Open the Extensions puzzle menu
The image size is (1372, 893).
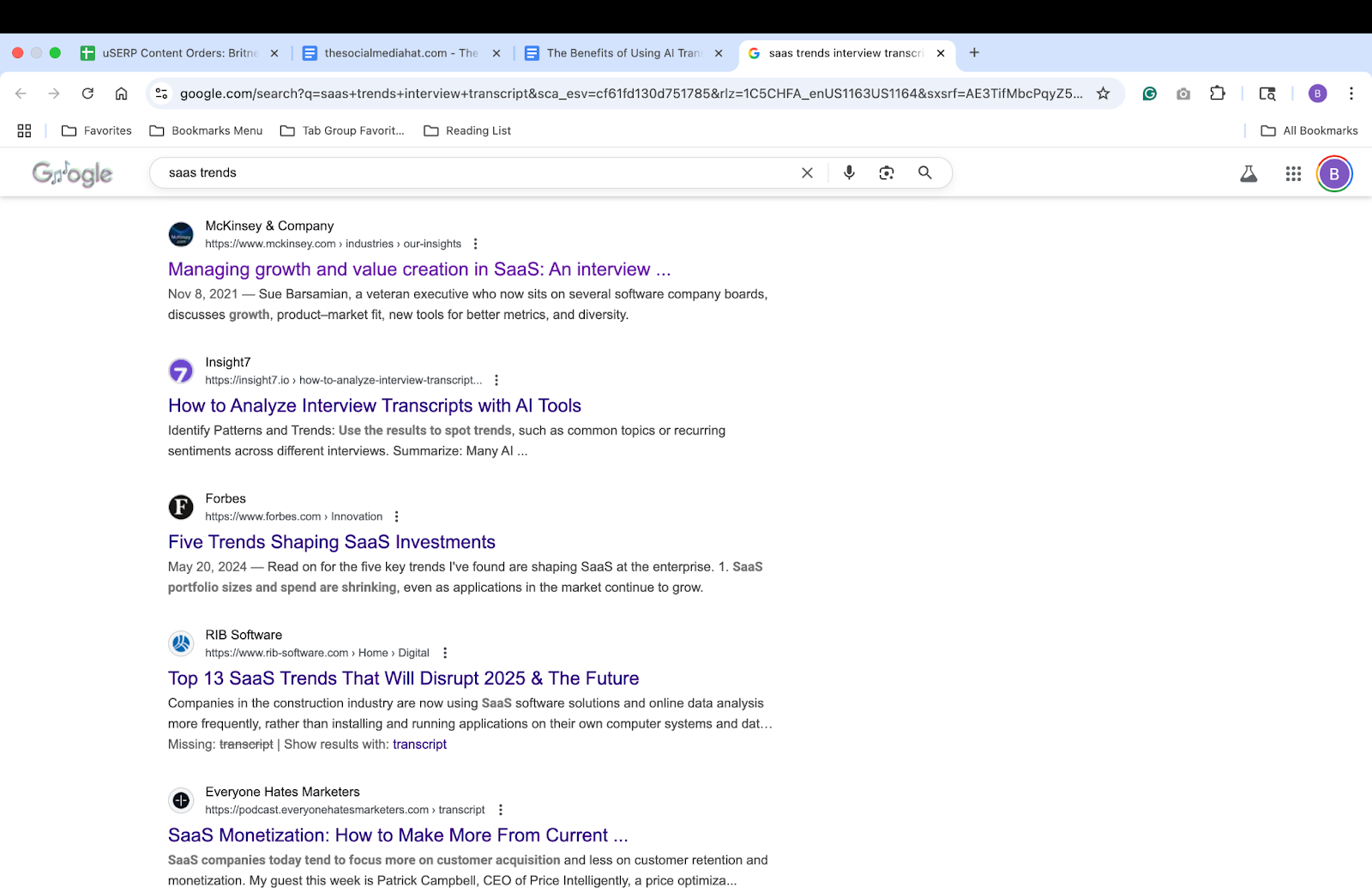[x=1218, y=94]
